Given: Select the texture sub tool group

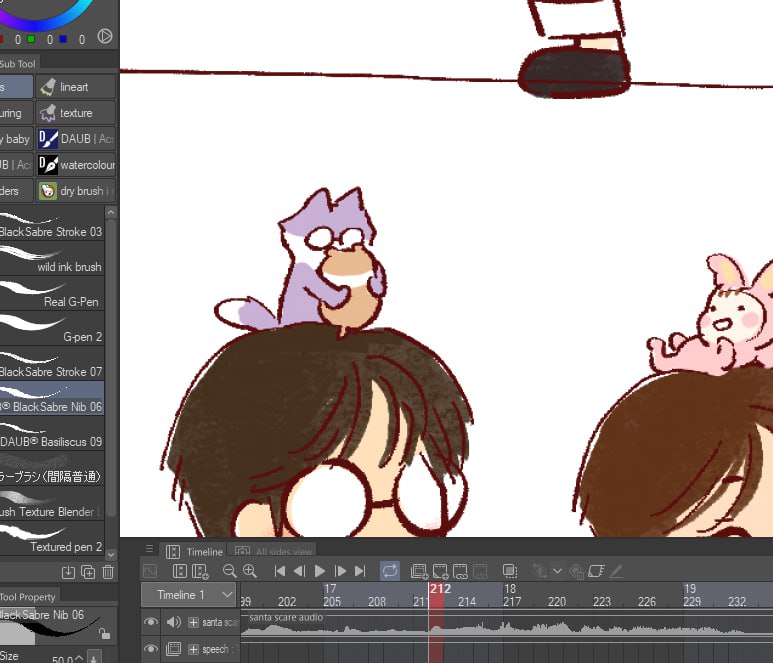Looking at the screenshot, I should click(75, 113).
